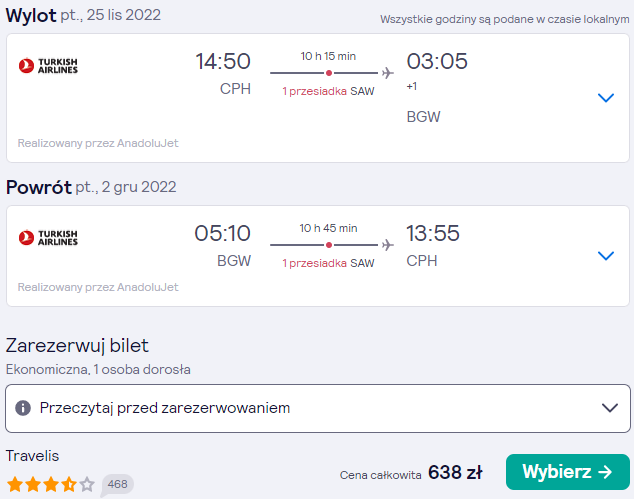The image size is (634, 499).
Task: Click the info icon before Przeczytaj
Action: click(x=23, y=408)
